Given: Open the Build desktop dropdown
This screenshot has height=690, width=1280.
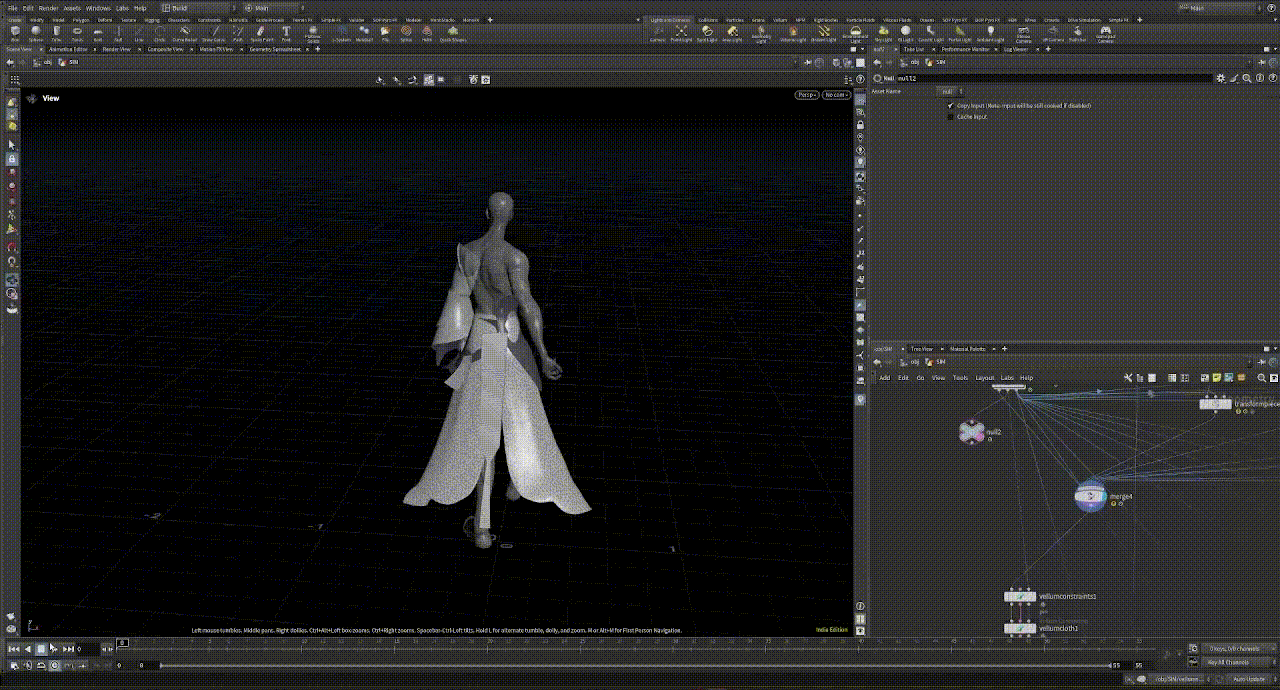Looking at the screenshot, I should 199,8.
